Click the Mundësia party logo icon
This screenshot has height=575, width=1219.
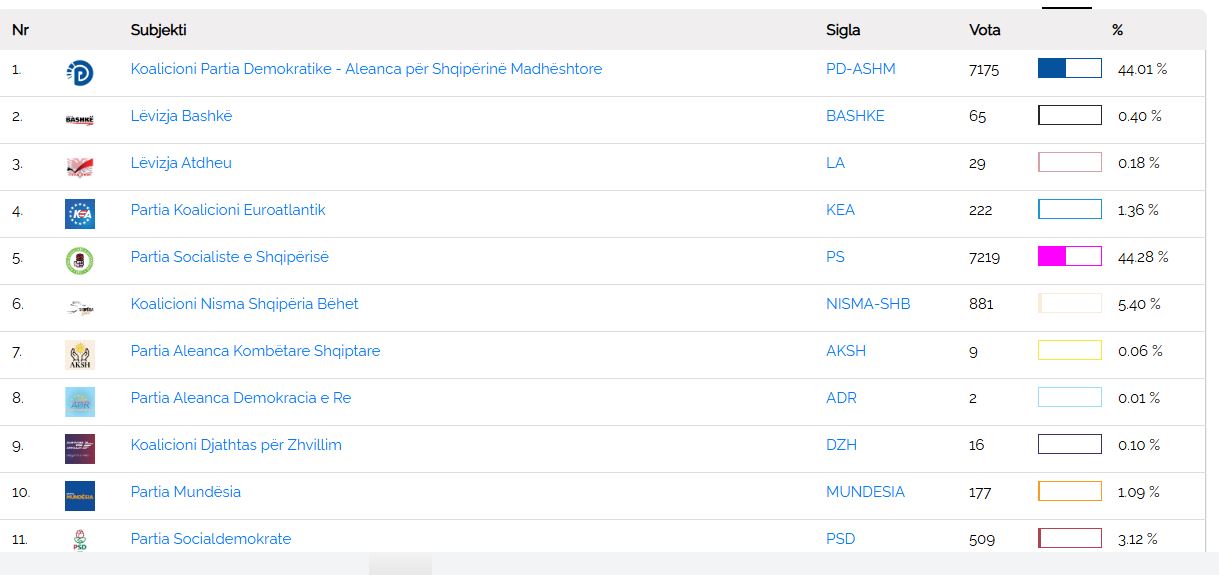click(79, 495)
